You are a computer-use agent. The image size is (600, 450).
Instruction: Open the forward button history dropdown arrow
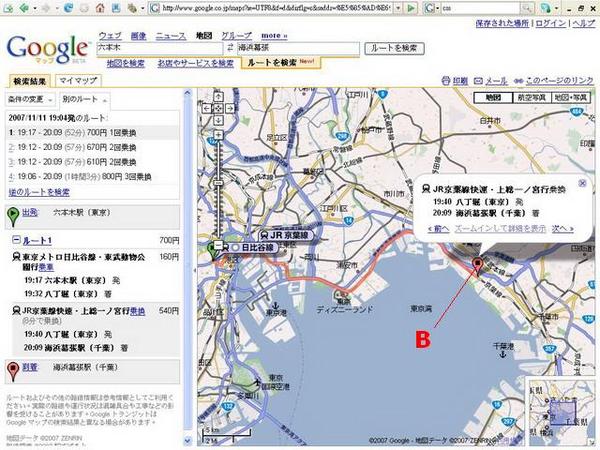pyautogui.click(x=57, y=8)
